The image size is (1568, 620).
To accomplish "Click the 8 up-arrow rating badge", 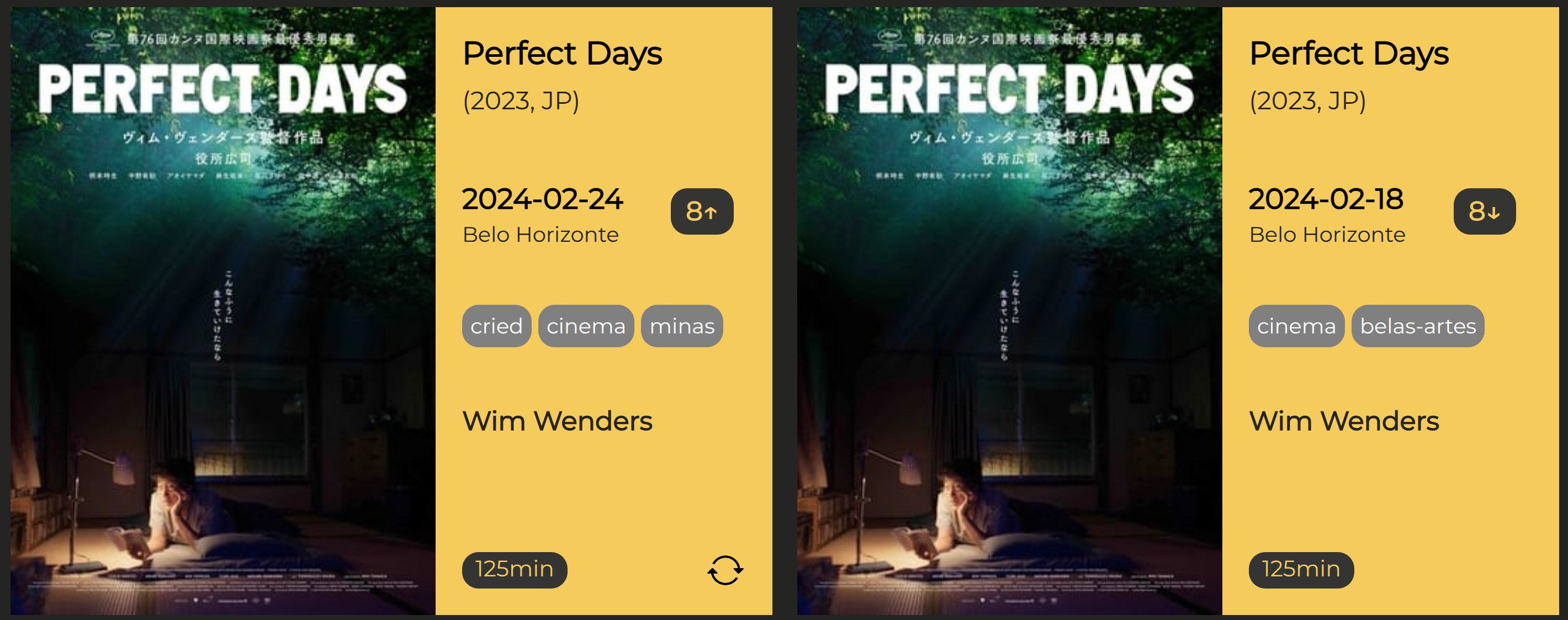I will click(x=702, y=212).
